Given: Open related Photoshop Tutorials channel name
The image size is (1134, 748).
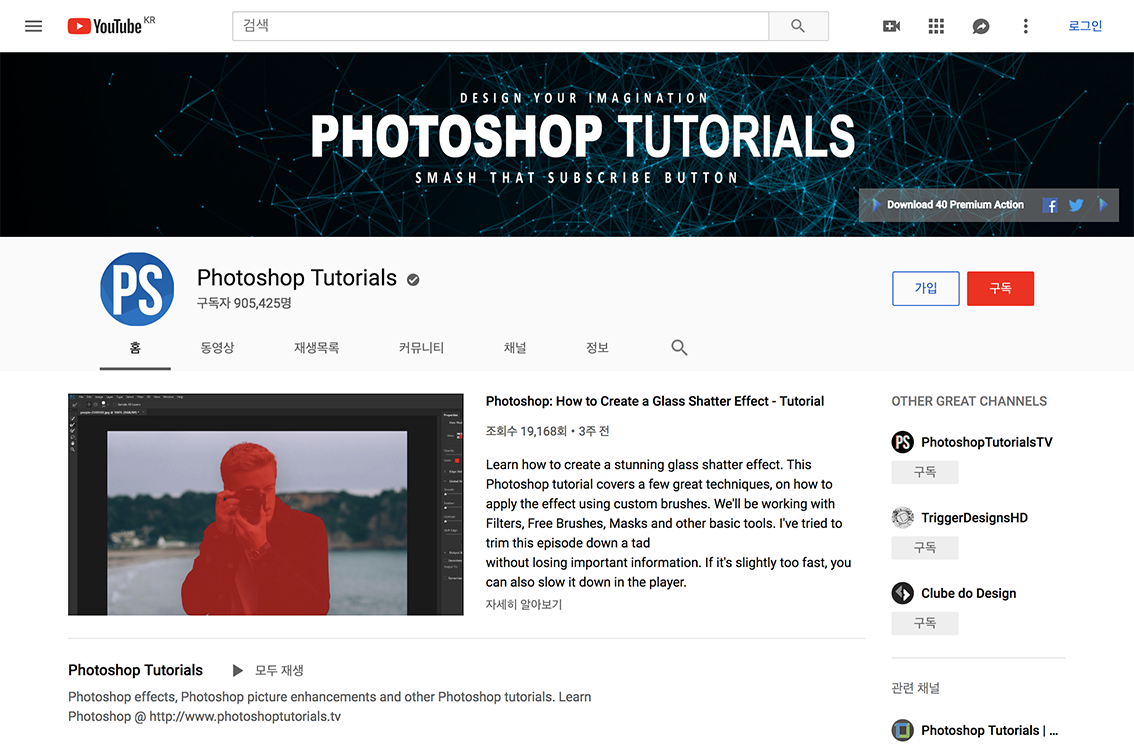Looking at the screenshot, I should 989,731.
